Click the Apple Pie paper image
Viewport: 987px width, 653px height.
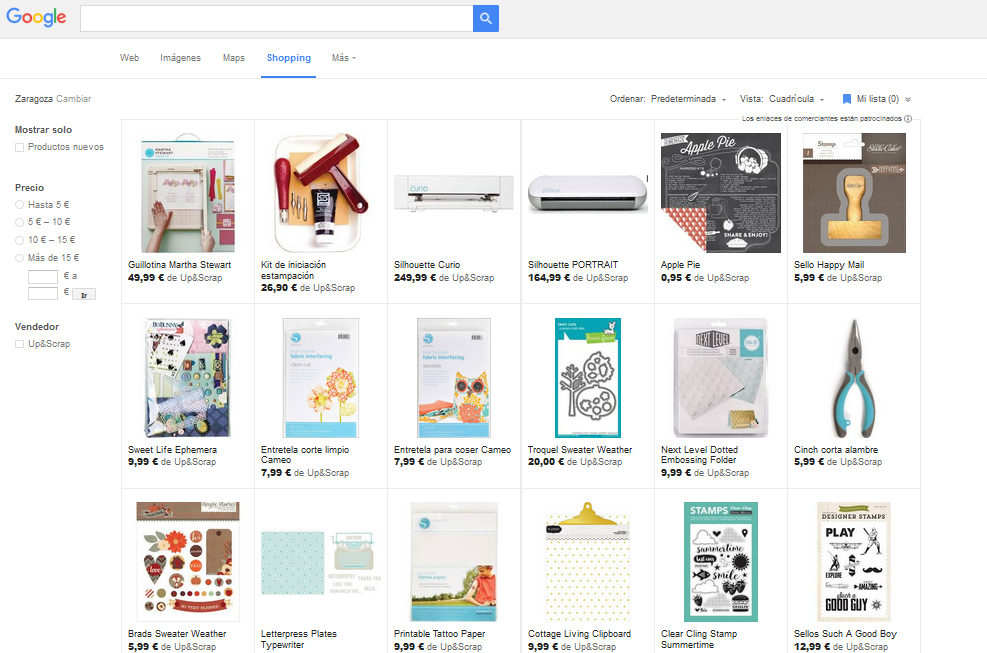[x=721, y=193]
